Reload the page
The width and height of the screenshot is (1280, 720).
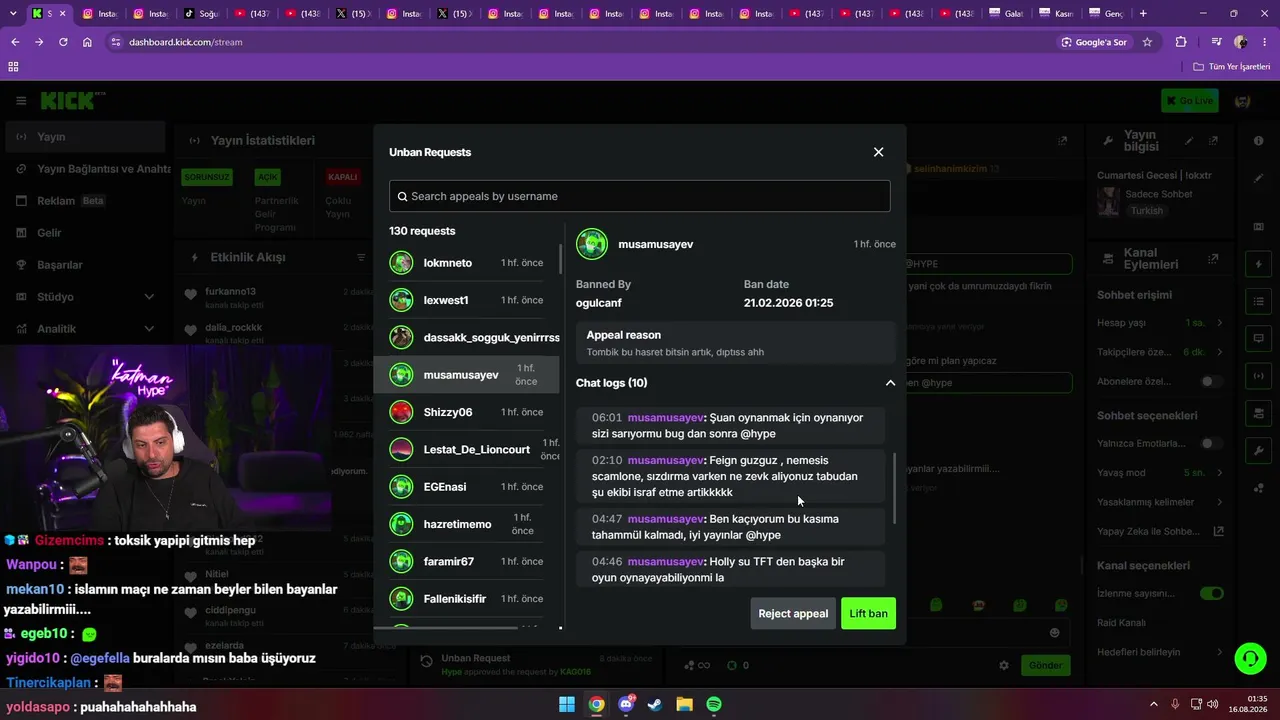click(63, 42)
